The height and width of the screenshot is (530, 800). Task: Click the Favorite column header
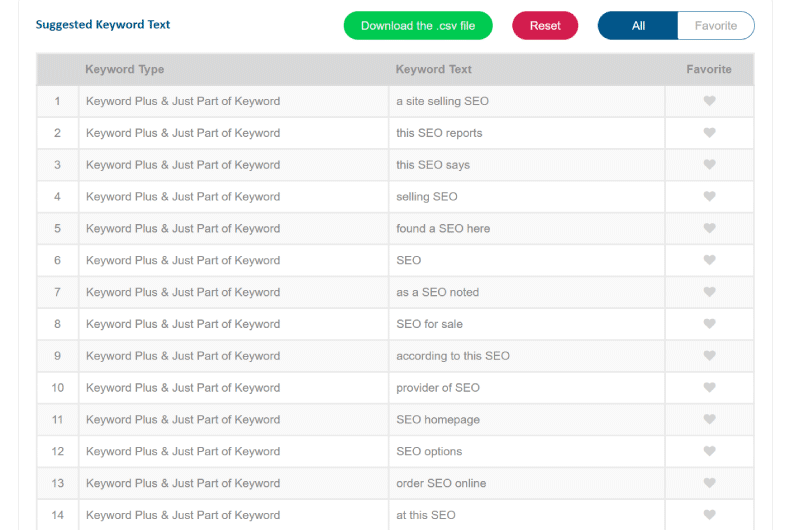pyautogui.click(x=709, y=69)
